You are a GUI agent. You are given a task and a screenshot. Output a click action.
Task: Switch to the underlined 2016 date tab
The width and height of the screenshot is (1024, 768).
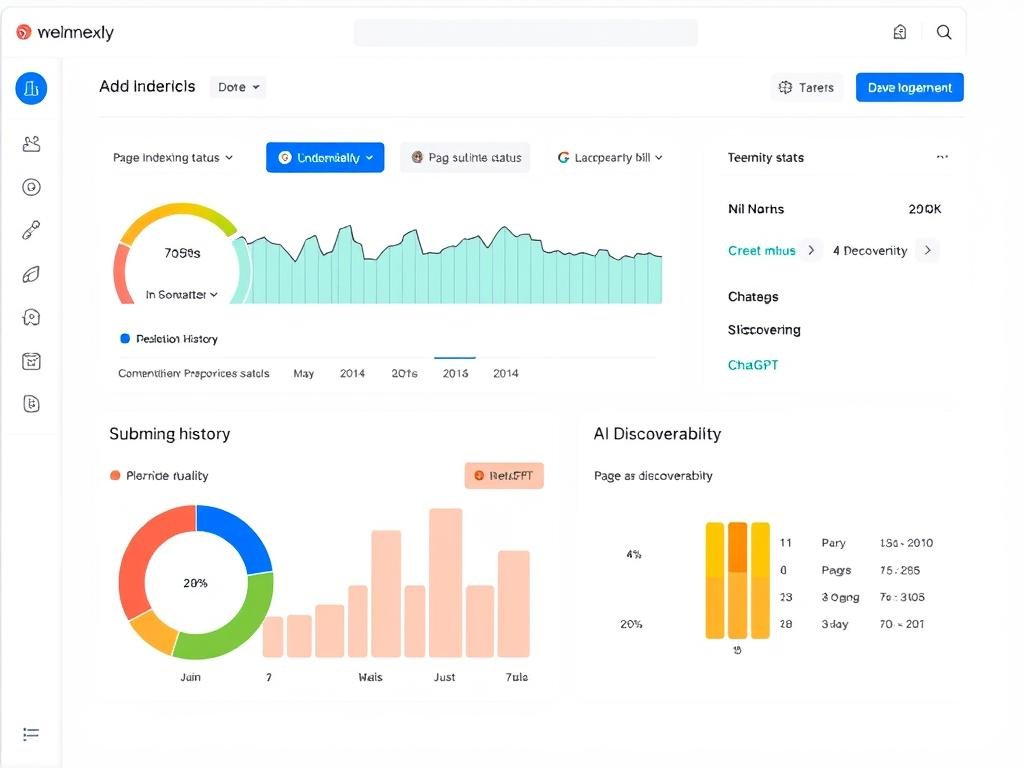(455, 372)
